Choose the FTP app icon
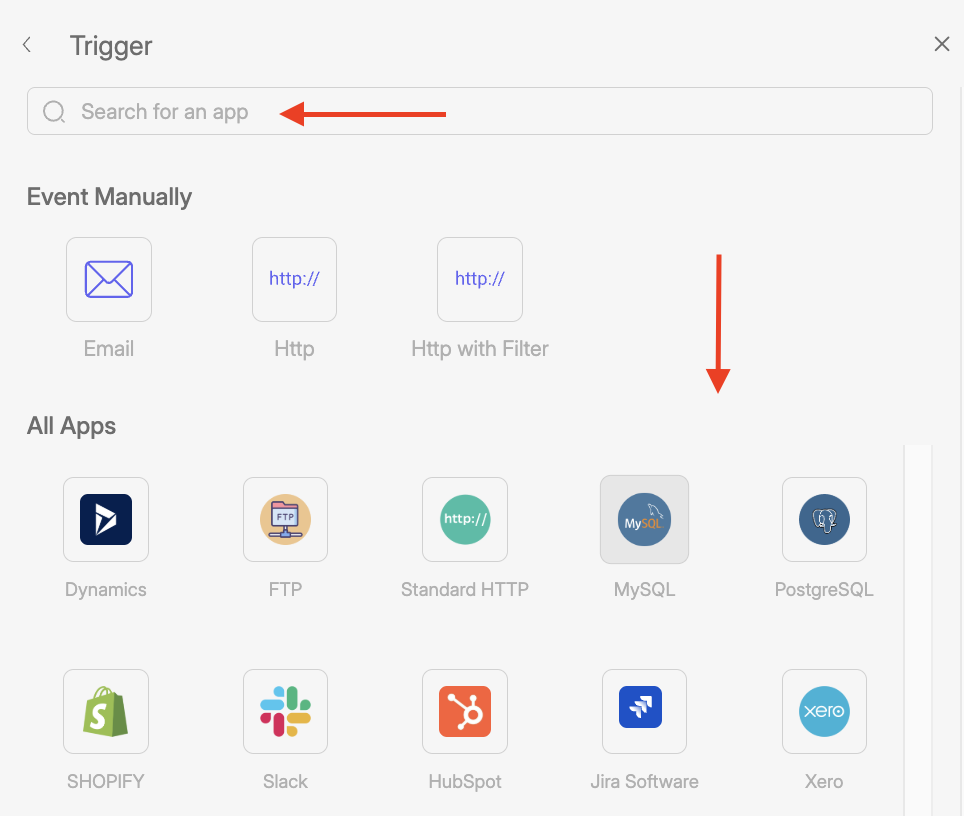 click(285, 520)
